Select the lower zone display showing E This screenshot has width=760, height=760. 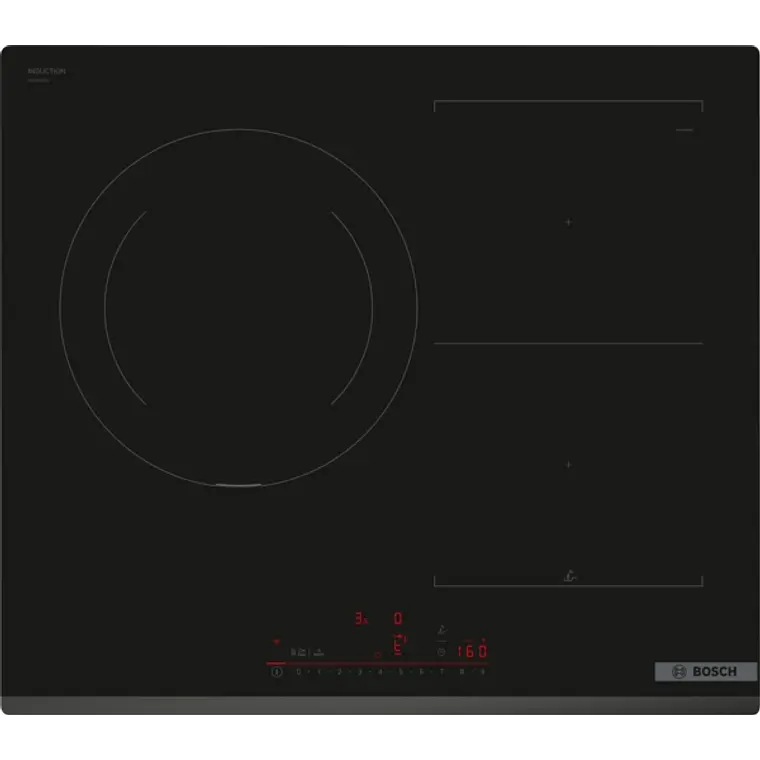pyautogui.click(x=397, y=646)
